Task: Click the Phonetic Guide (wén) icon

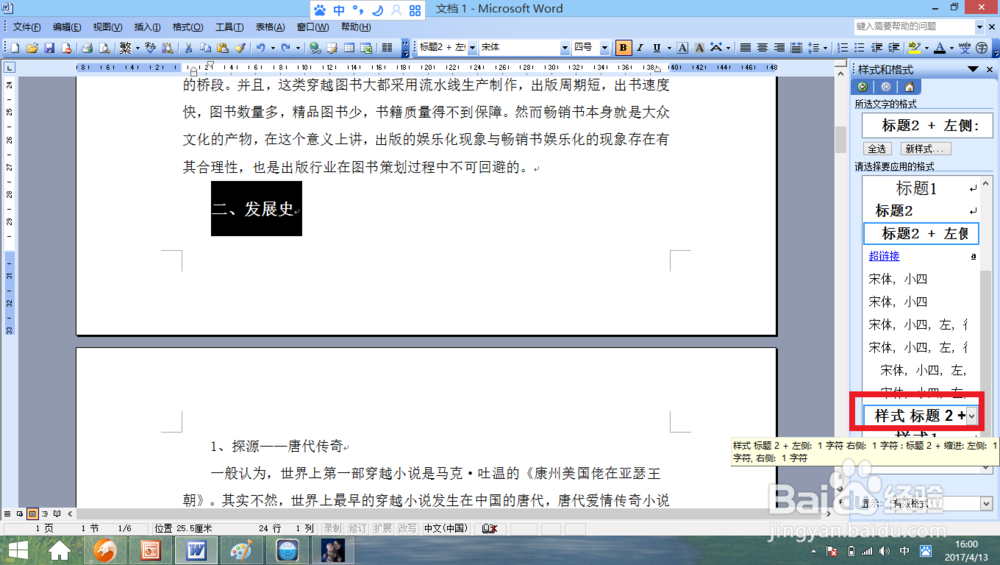Action: (964, 48)
